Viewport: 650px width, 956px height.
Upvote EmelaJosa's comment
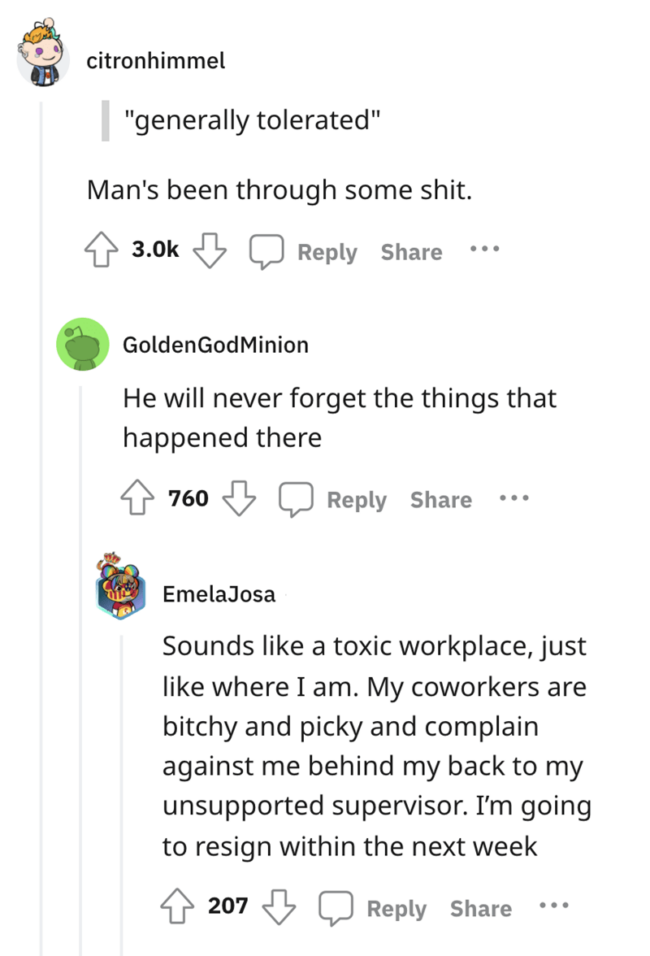coord(178,906)
